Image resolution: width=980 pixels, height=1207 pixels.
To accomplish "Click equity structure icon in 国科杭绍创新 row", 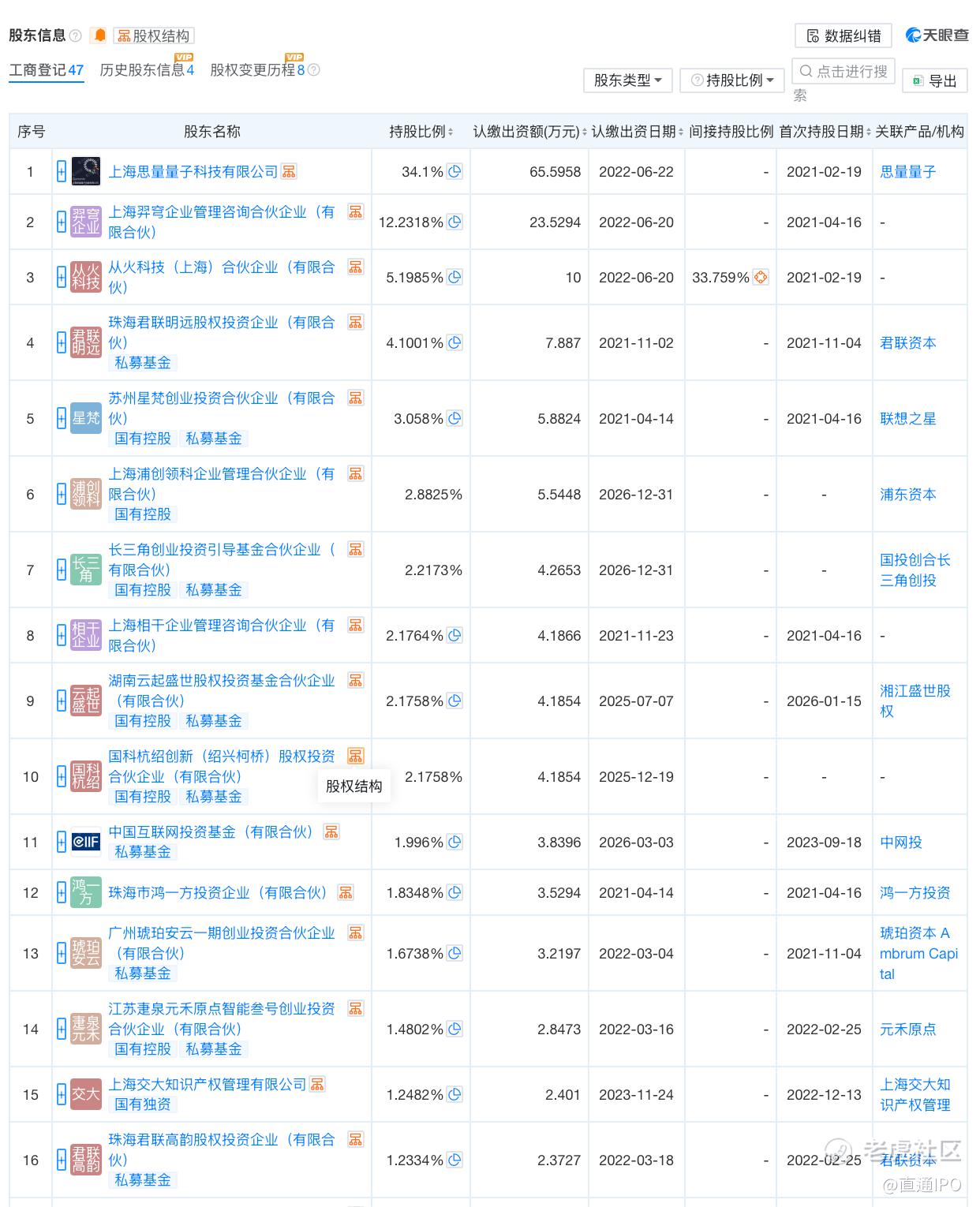I will pyautogui.click(x=356, y=756).
